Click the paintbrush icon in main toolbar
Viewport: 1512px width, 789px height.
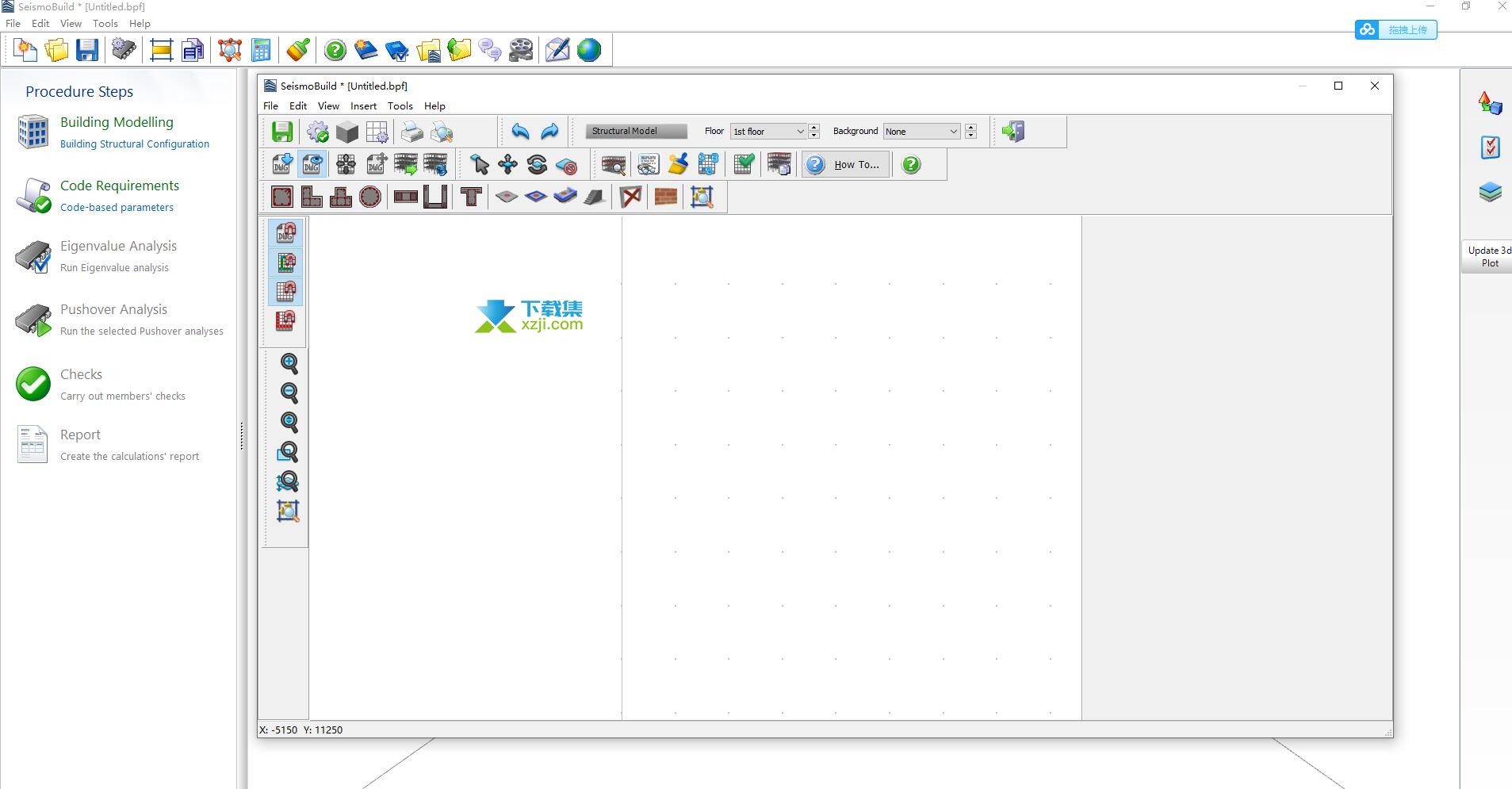pos(298,50)
